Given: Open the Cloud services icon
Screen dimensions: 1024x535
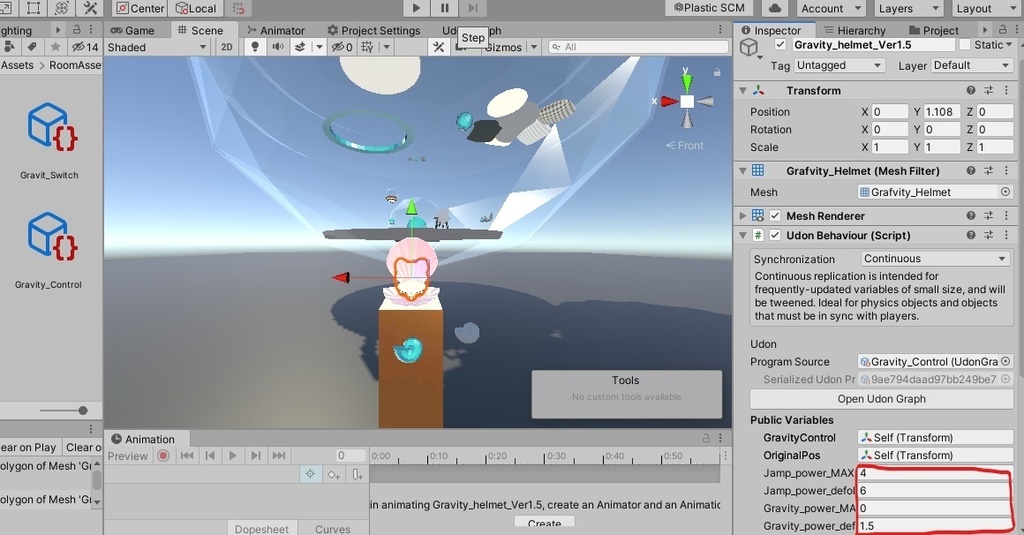Looking at the screenshot, I should [x=775, y=8].
